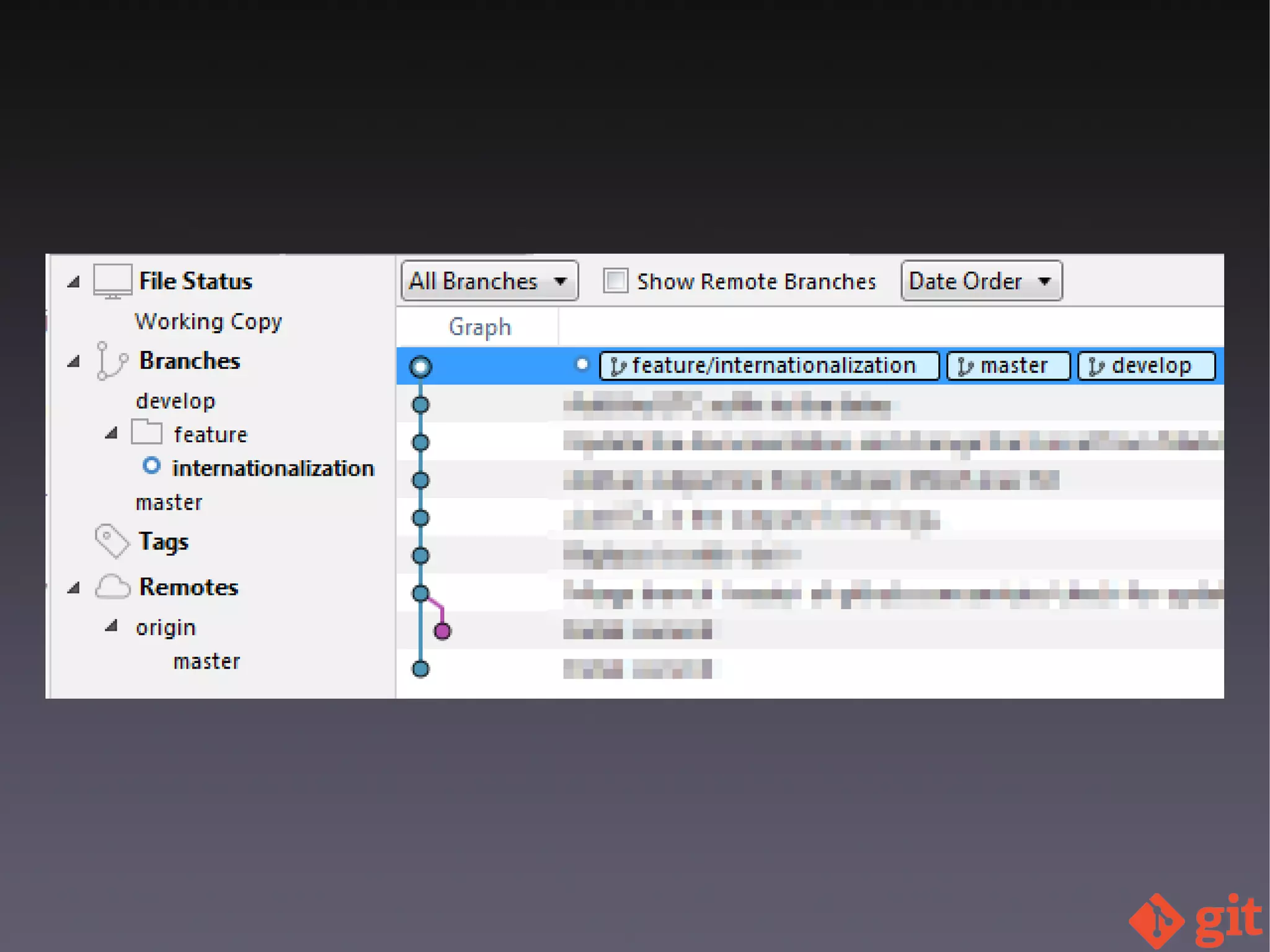This screenshot has width=1270, height=952.
Task: Open the Date Order dropdown
Action: point(981,281)
